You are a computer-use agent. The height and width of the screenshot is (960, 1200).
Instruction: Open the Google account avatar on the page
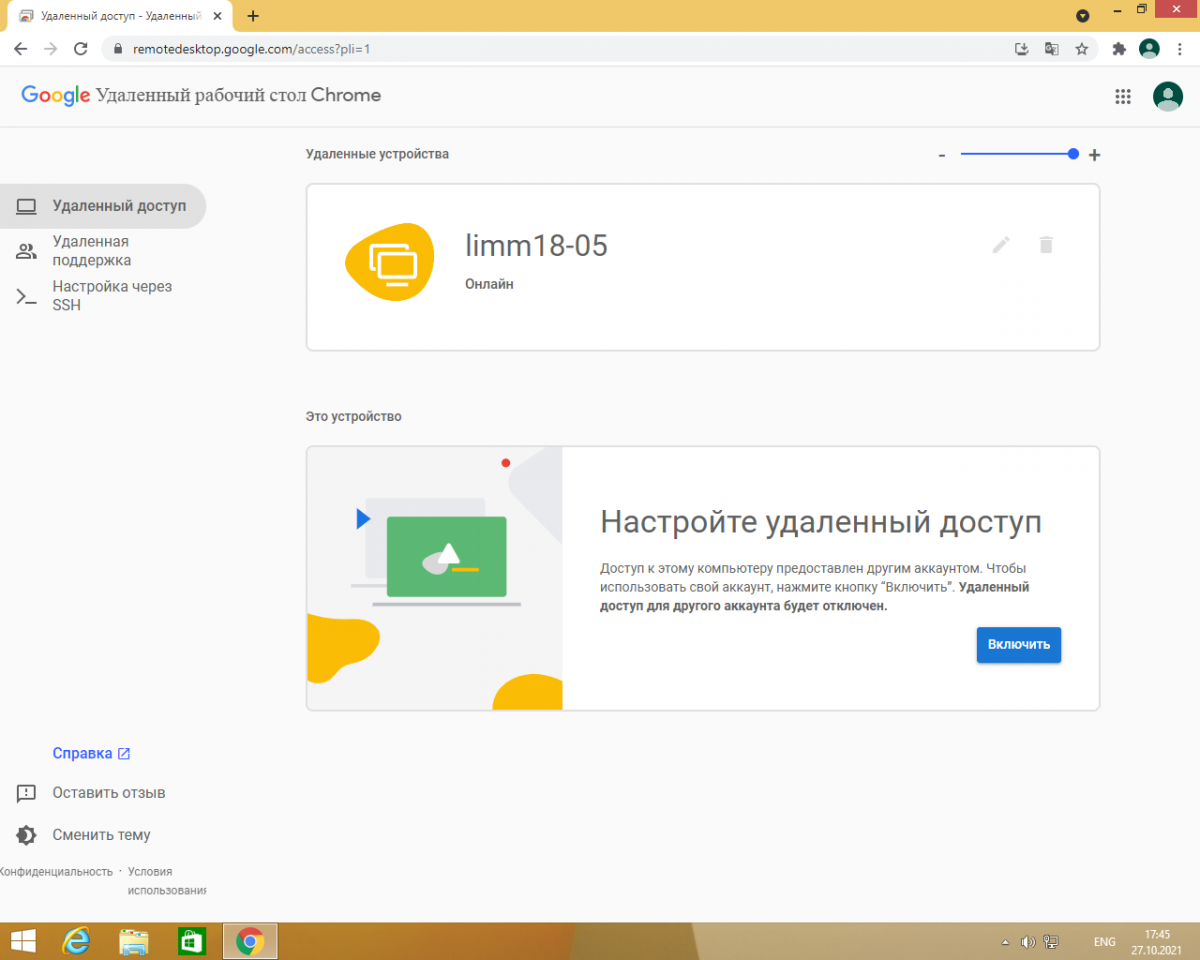point(1168,96)
